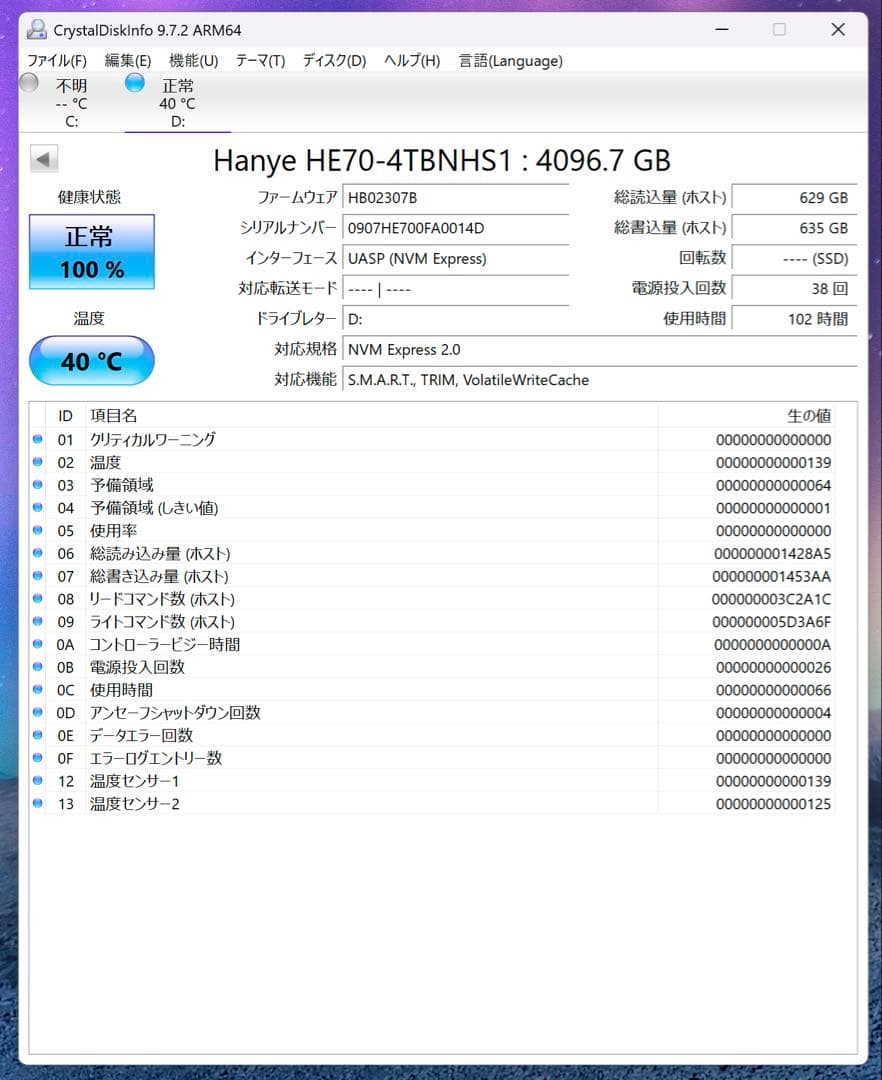The image size is (882, 1080).
Task: Click the 正常 100% health status button
Action: [92, 252]
